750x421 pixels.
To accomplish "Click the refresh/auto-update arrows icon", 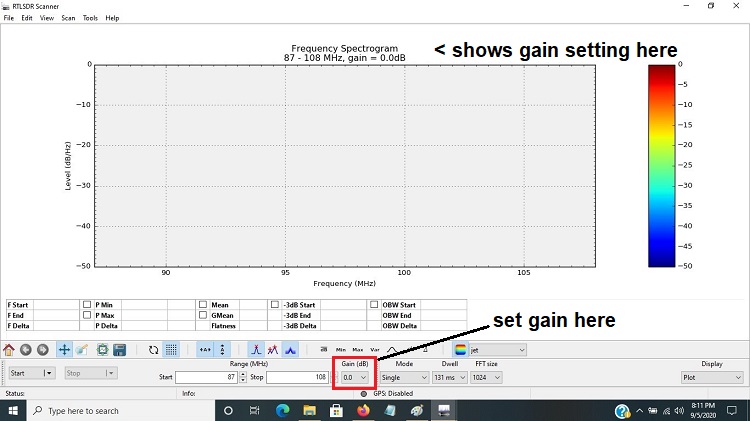I will pos(153,350).
